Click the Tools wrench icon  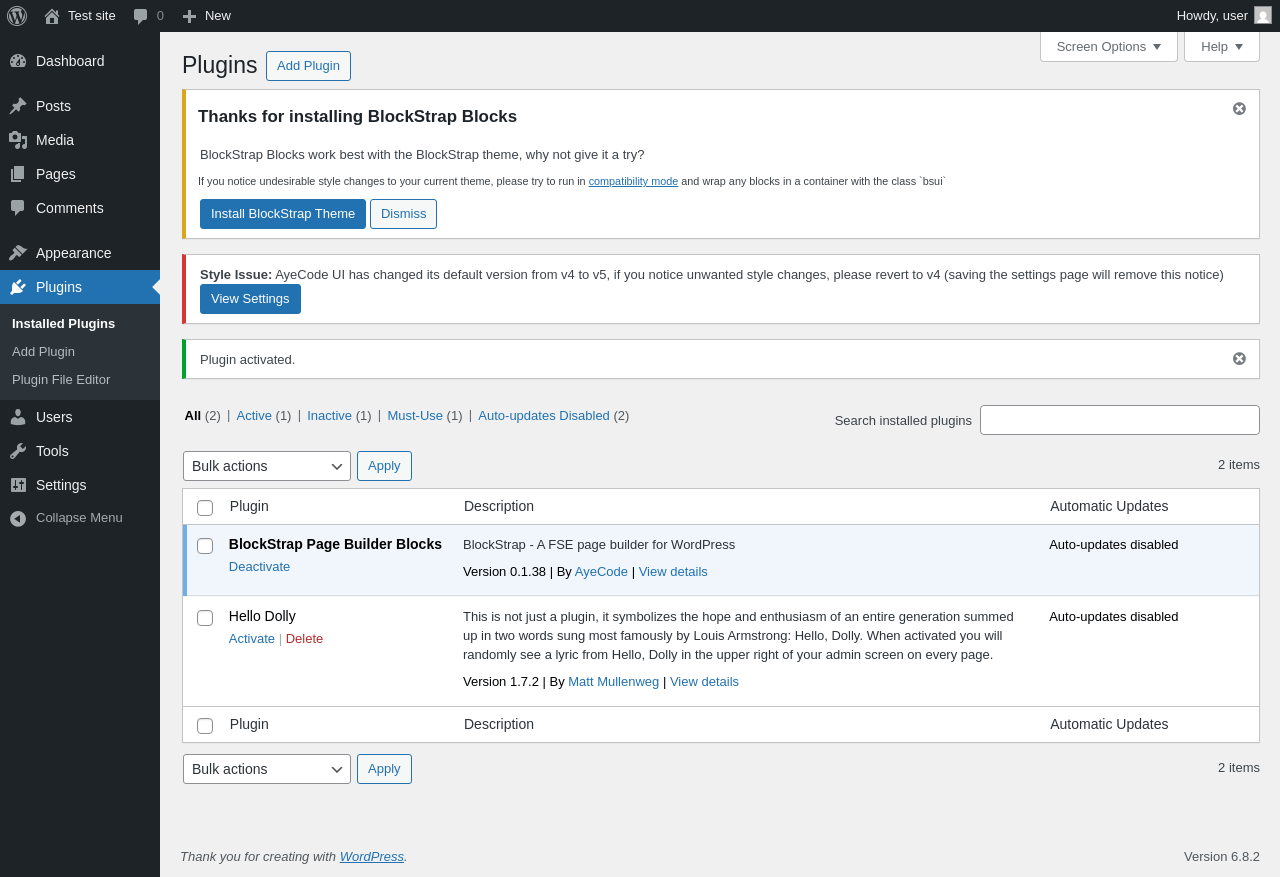pyautogui.click(x=18, y=451)
